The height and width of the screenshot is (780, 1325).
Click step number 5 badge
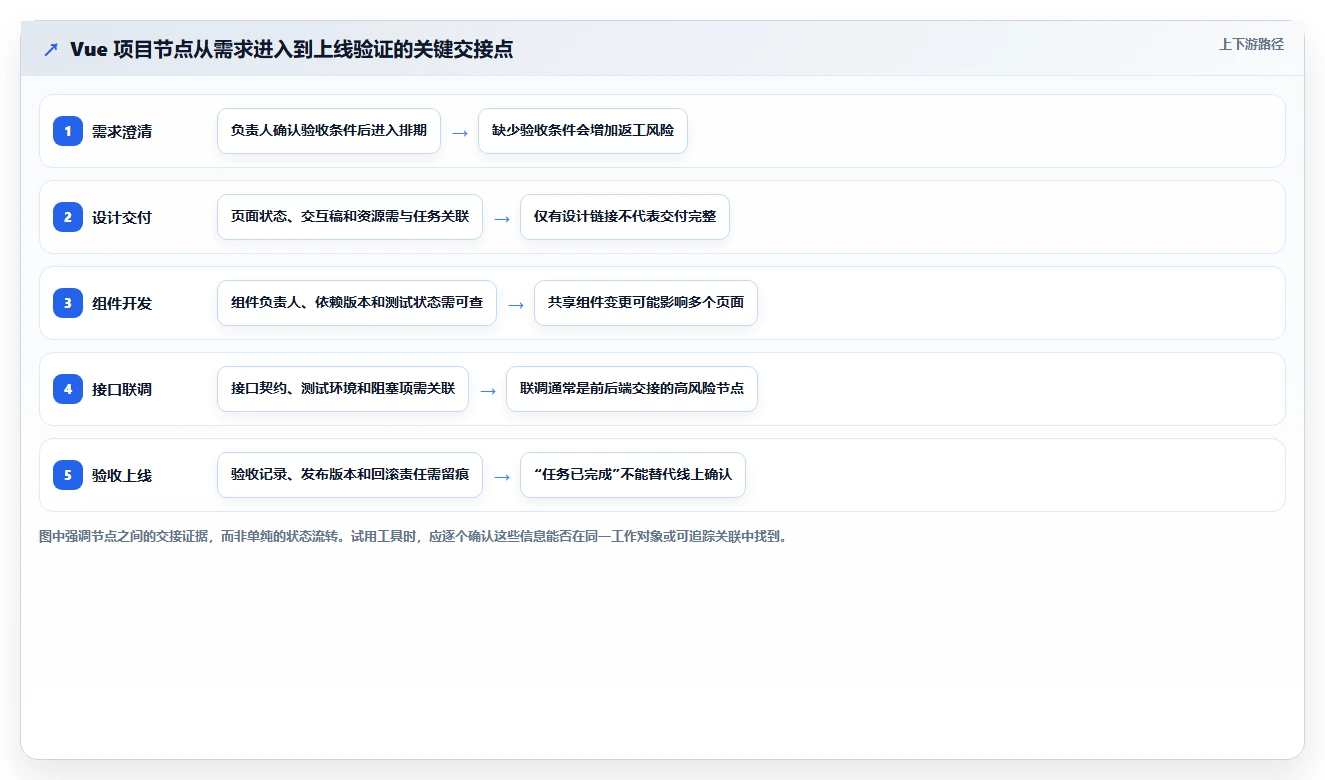[x=68, y=475]
